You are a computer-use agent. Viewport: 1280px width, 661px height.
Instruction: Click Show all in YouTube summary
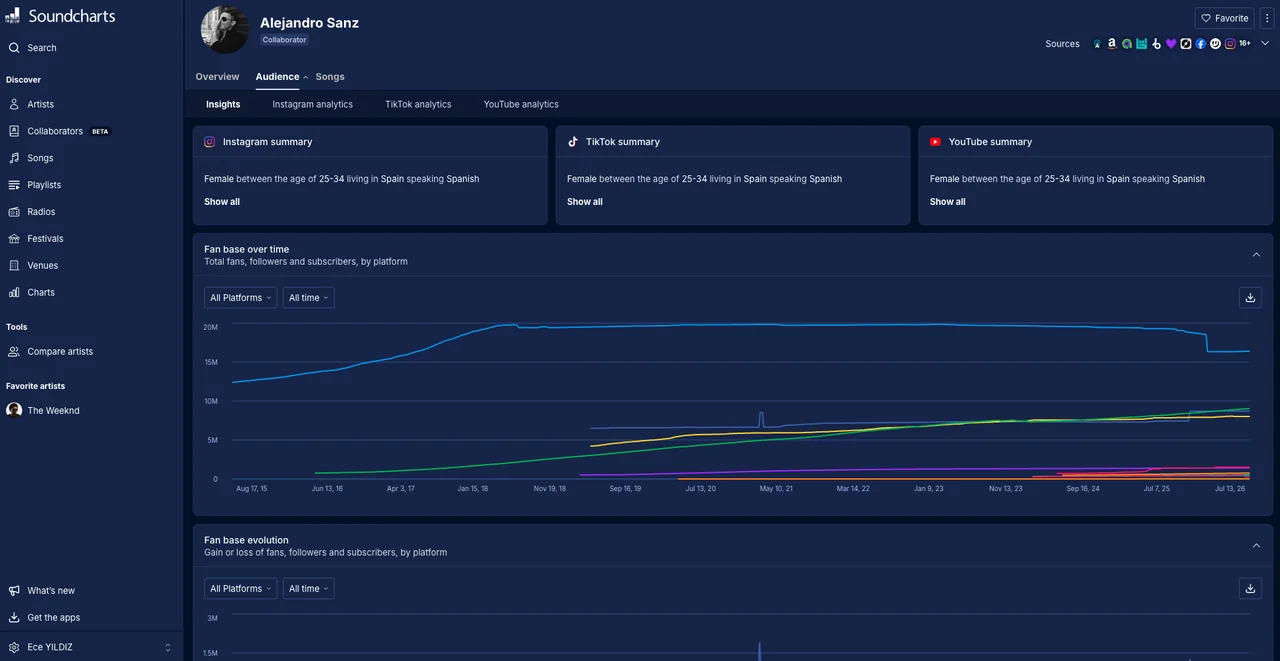(x=948, y=202)
